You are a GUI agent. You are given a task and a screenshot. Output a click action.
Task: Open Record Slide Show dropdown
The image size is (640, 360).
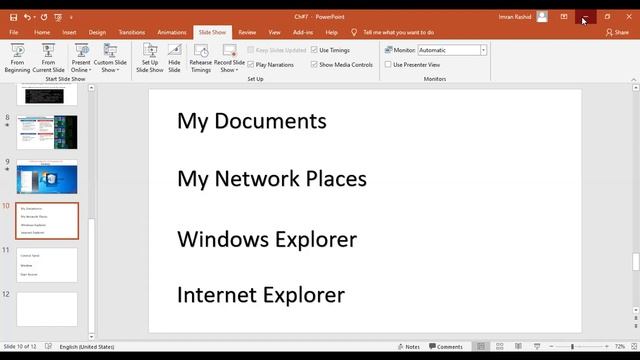[229, 58]
